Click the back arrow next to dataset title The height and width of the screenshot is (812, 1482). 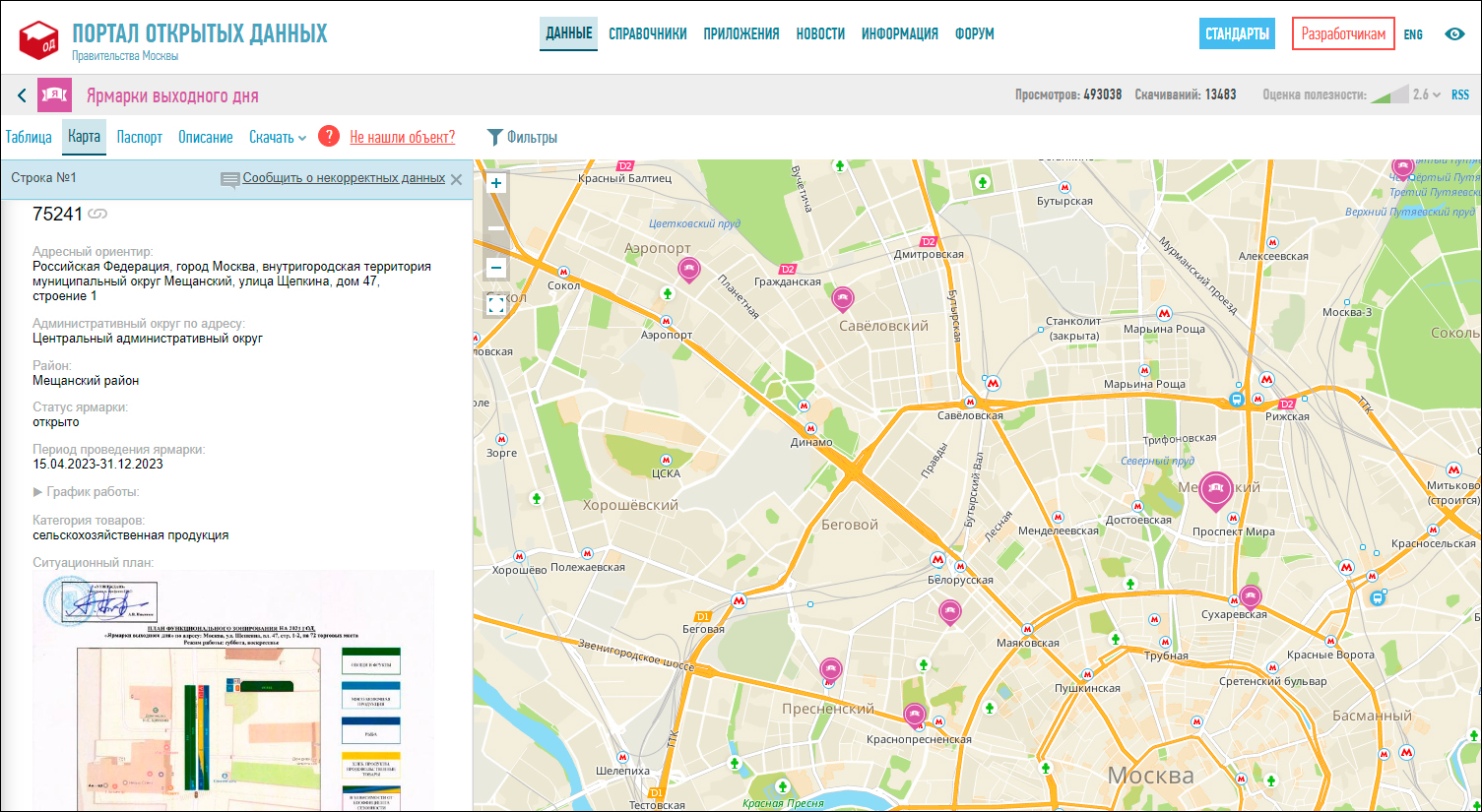(22, 95)
